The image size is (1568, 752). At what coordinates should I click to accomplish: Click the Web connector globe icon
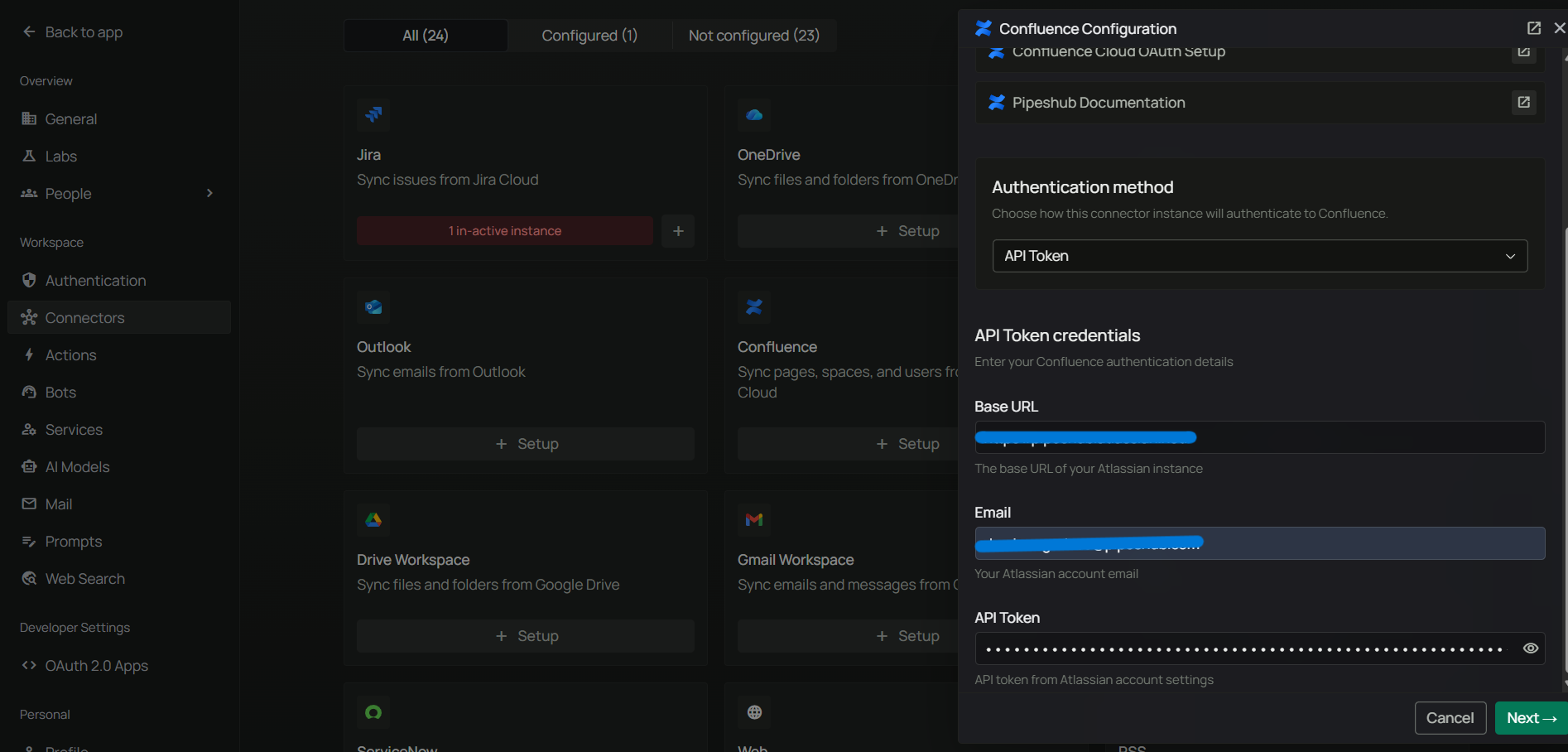(x=754, y=712)
